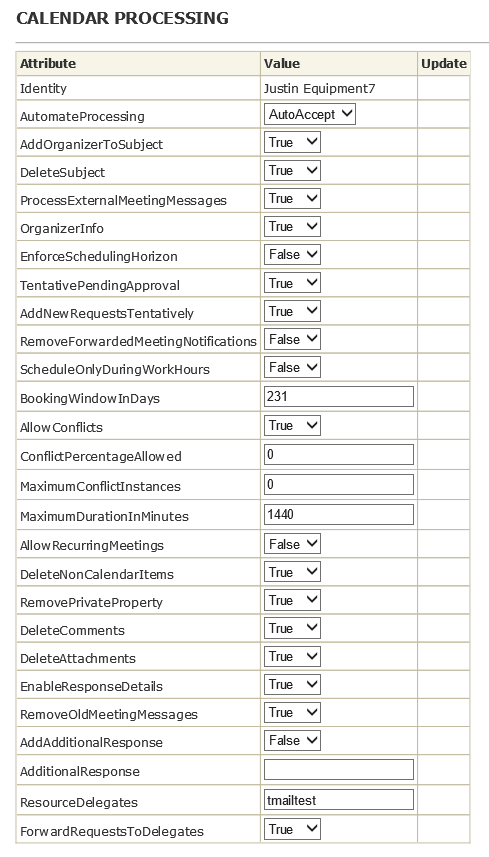Viewport: 489px width, 857px height.
Task: Click the ForwardRequestsToDelegates attribute label
Action: pyautogui.click(x=112, y=831)
